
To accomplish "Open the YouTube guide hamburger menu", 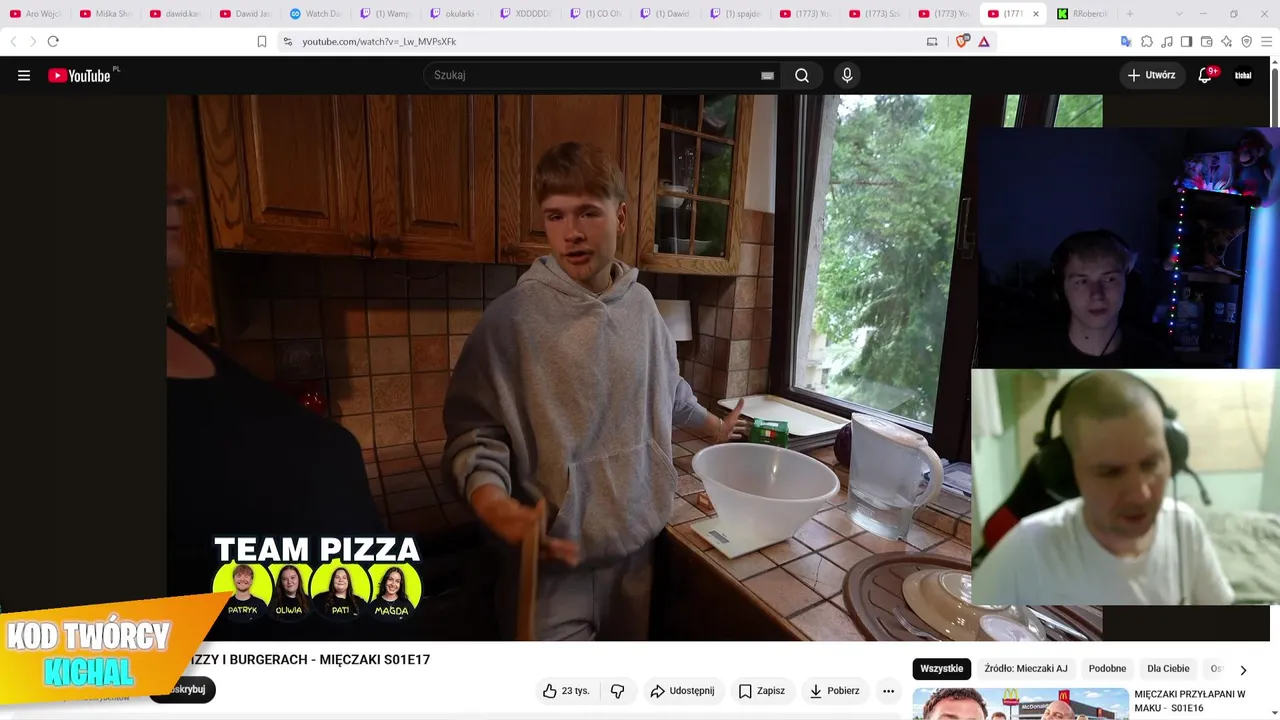I will 24,75.
